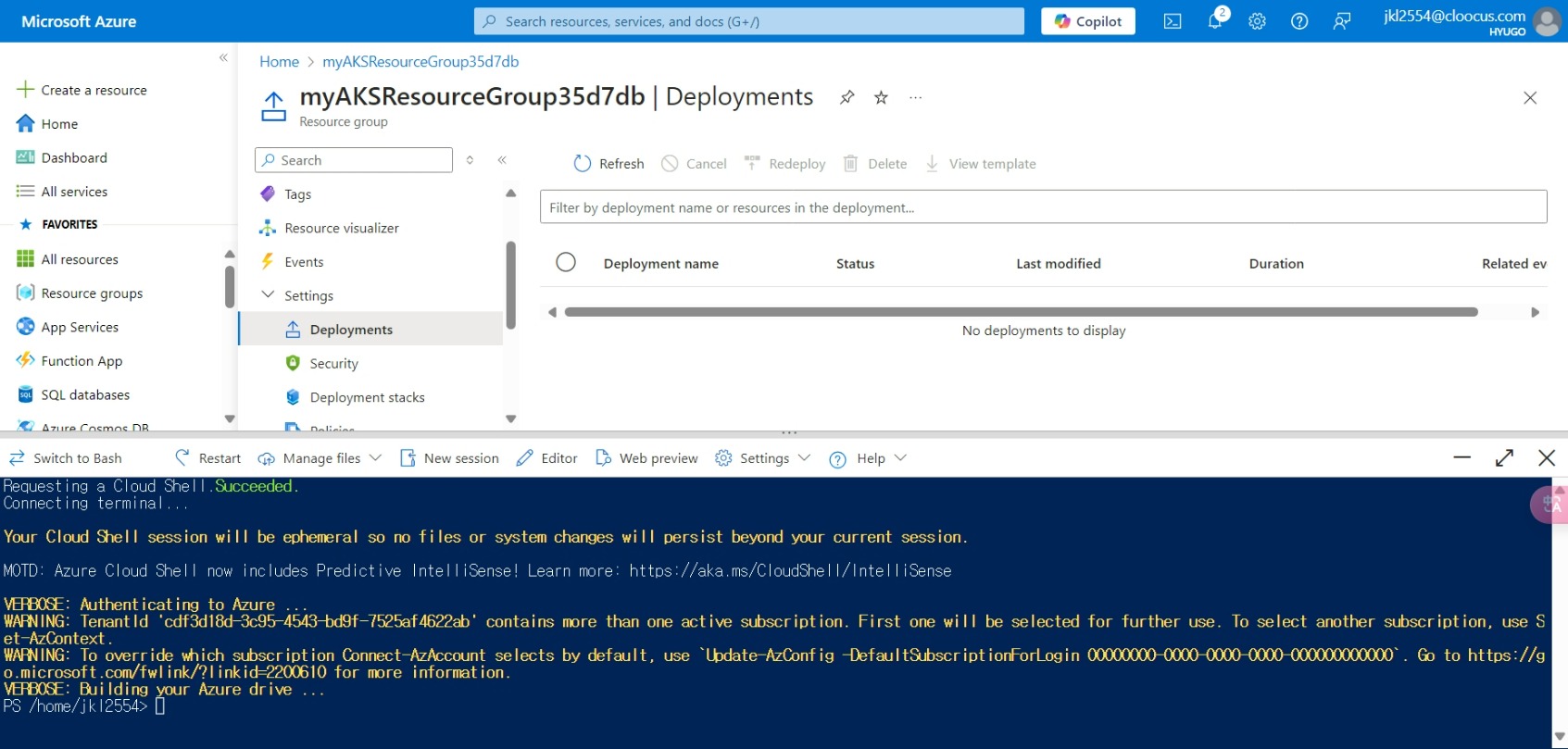Click Delete in toolbar
Image resolution: width=1568 pixels, height=749 pixels.
tap(875, 164)
